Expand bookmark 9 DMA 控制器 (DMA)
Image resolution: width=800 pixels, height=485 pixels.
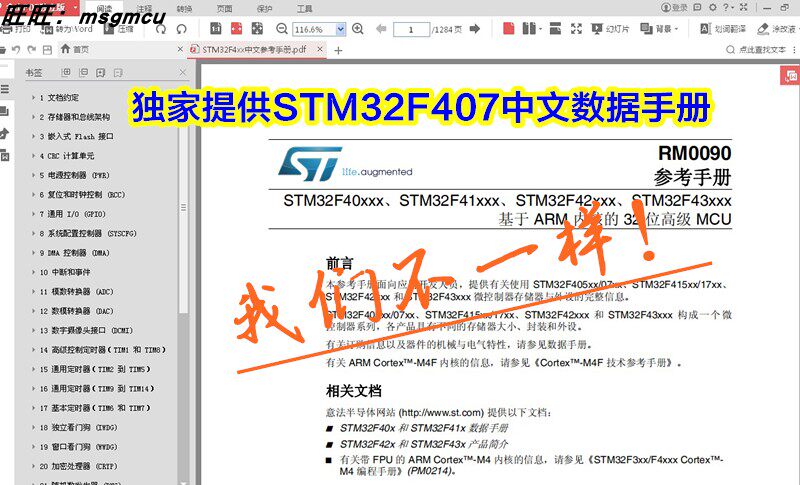point(33,252)
